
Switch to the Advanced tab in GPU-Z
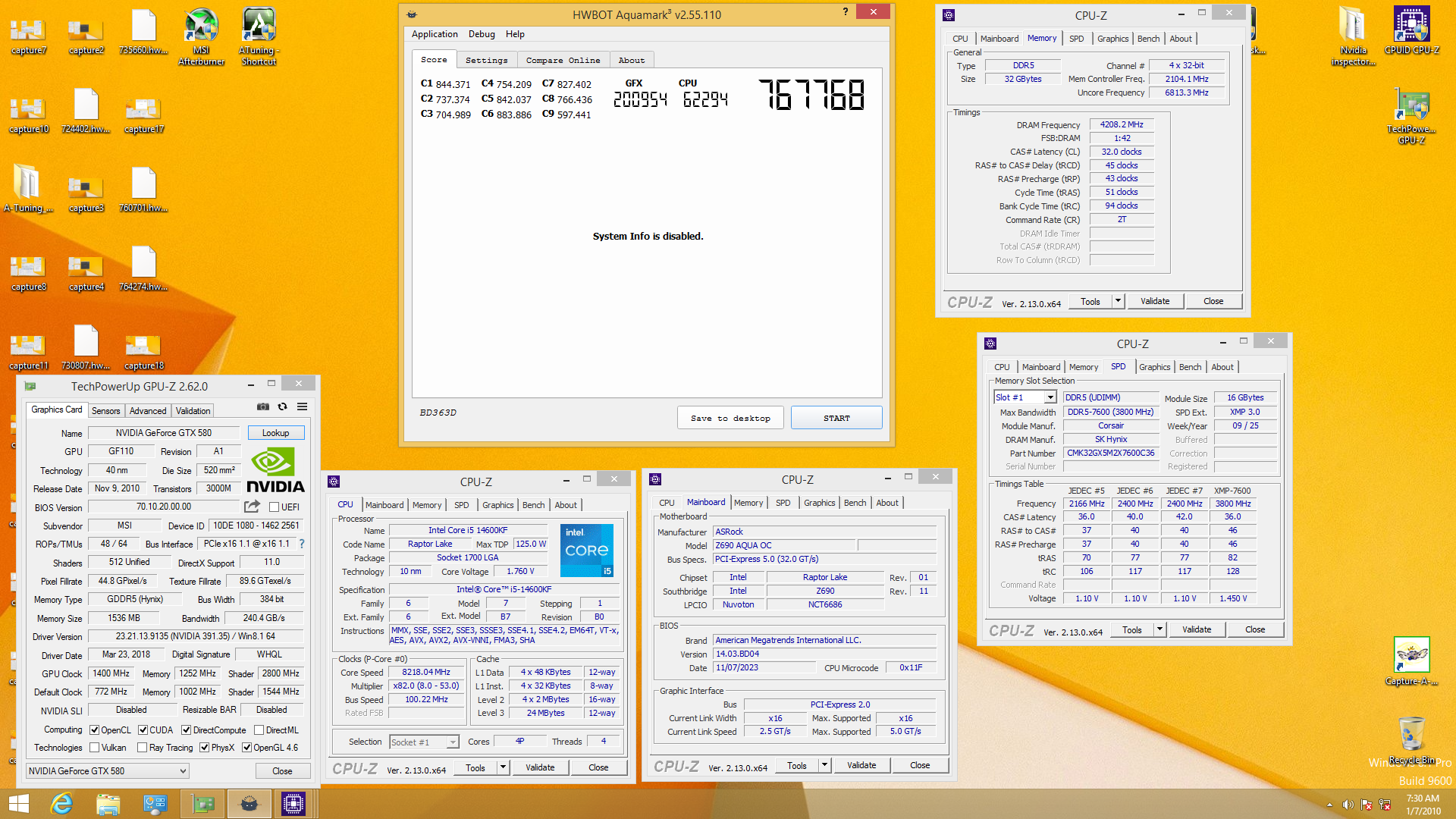(148, 410)
